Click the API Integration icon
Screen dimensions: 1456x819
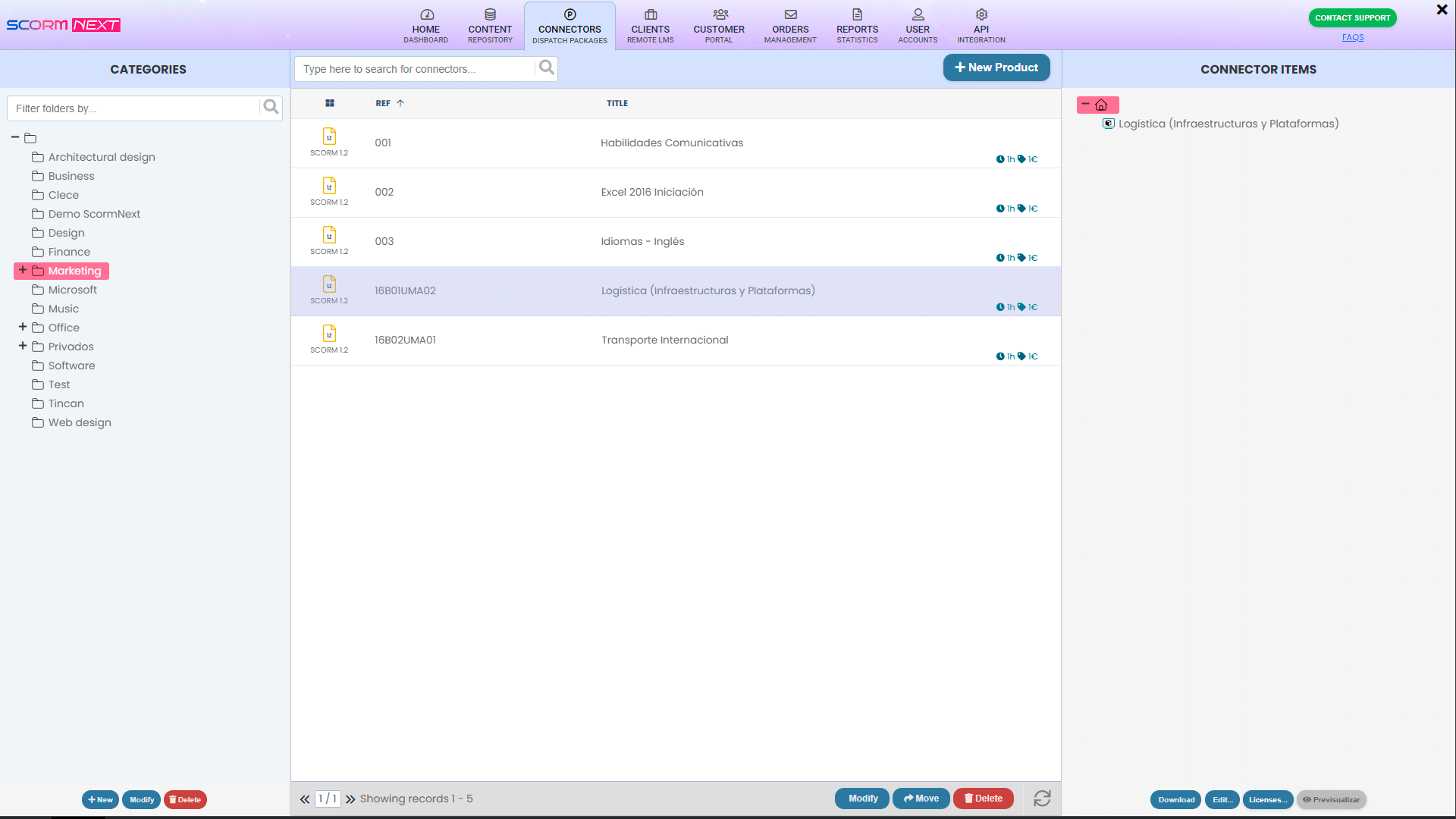(981, 14)
